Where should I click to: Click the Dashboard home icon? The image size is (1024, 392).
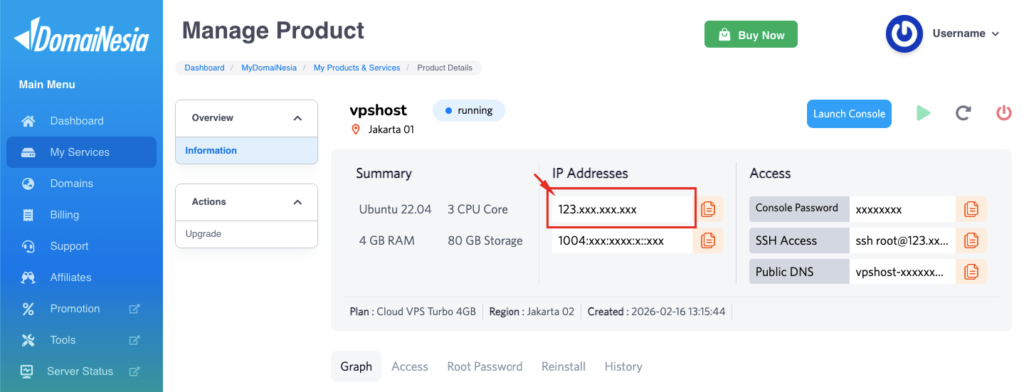27,121
